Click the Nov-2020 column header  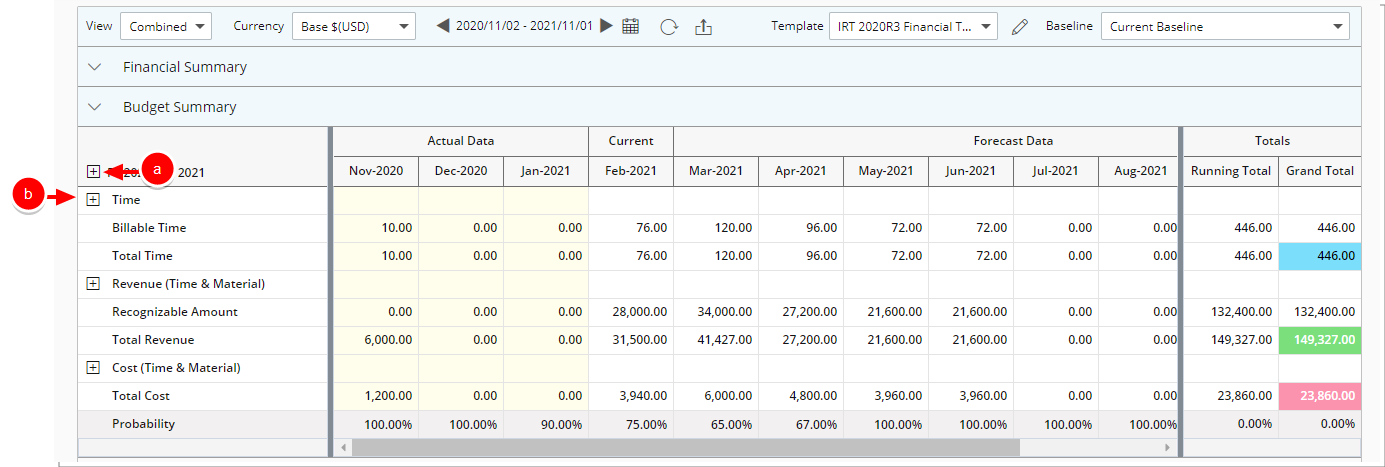pos(376,171)
